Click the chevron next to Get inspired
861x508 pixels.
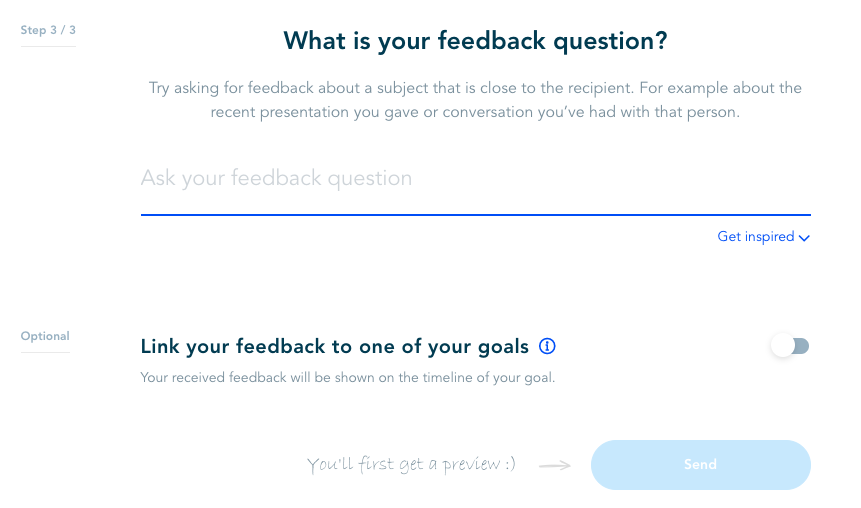[804, 238]
